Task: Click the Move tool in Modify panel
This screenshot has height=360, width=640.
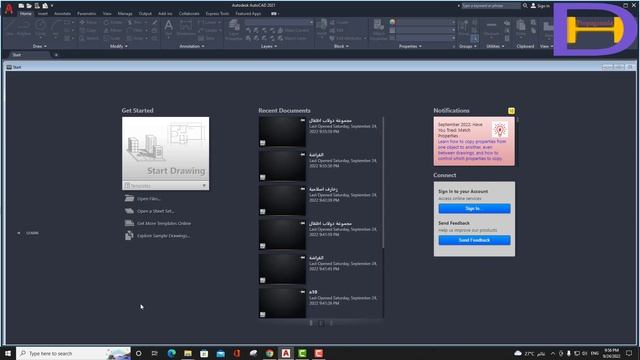Action: click(88, 22)
